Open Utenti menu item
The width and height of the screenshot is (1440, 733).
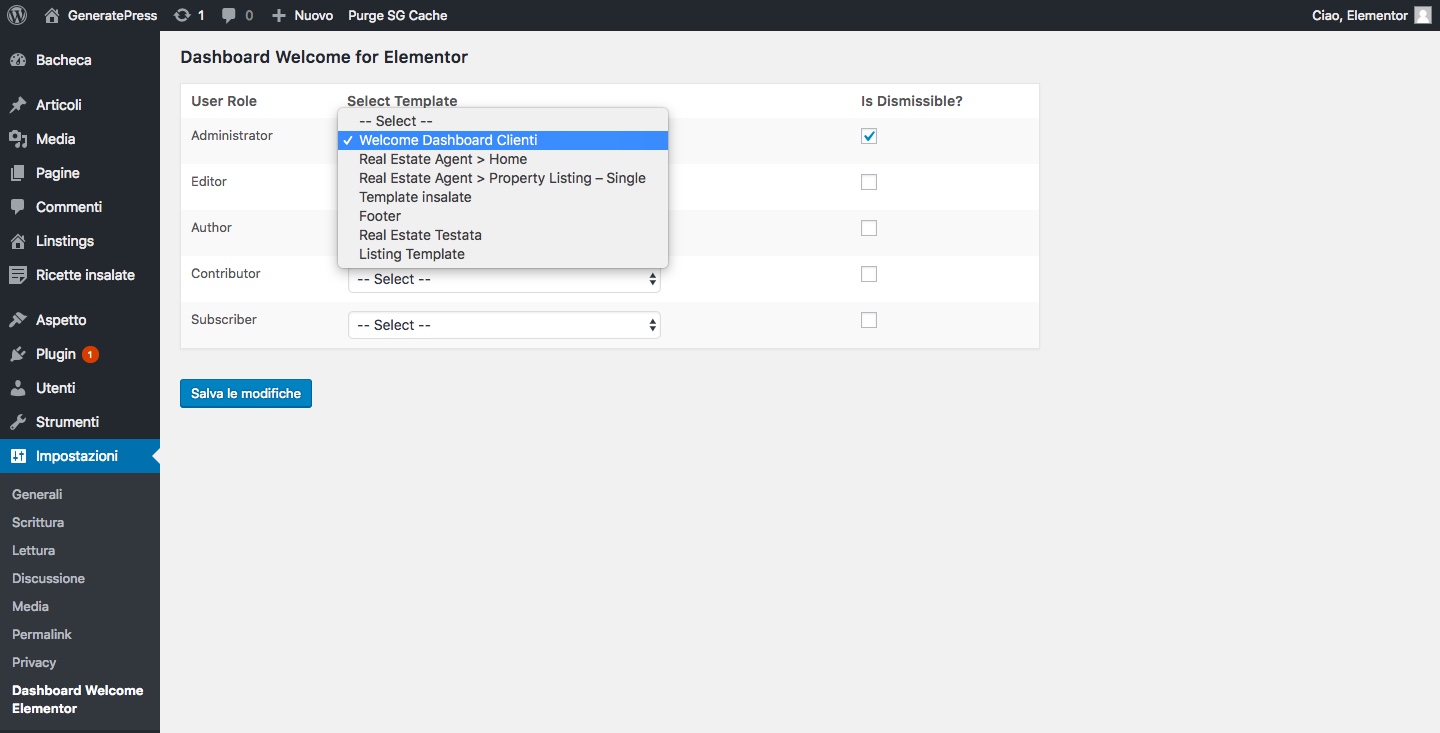coord(80,388)
